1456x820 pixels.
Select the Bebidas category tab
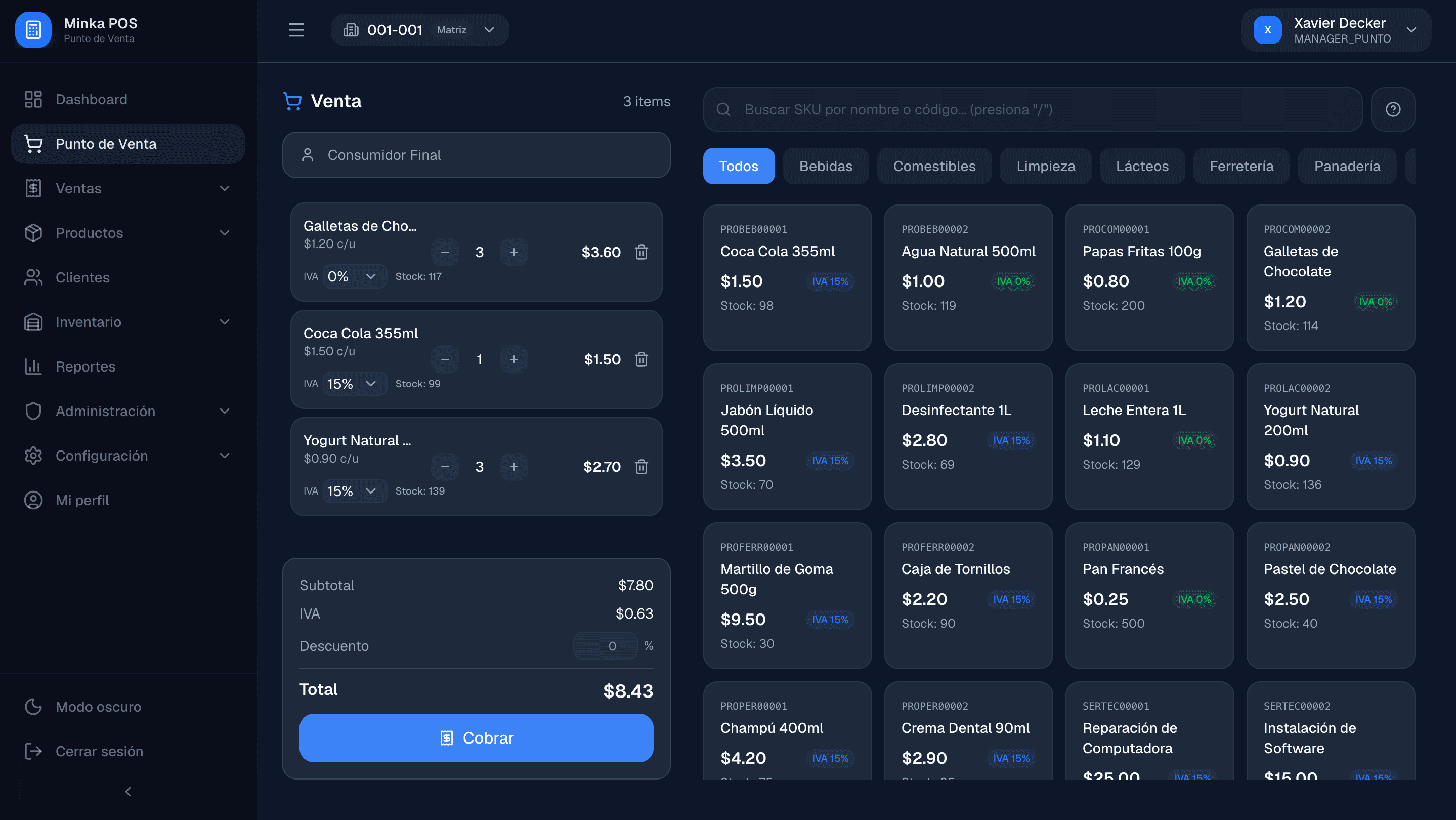[826, 166]
